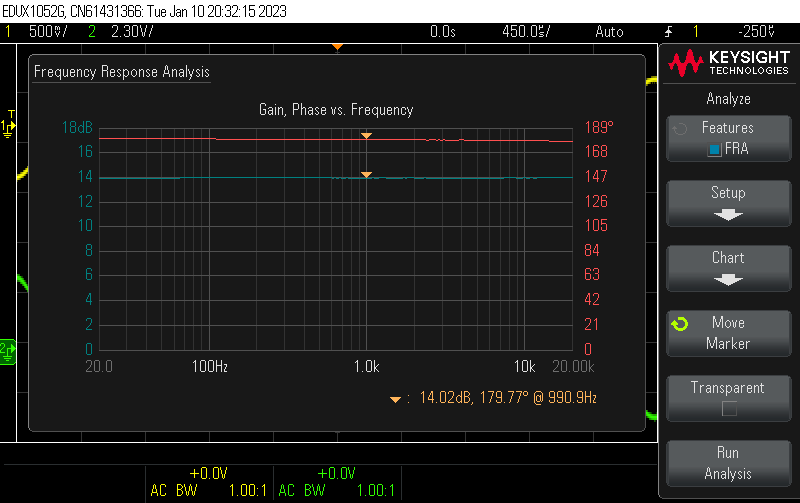Screen dimensions: 800x503
Task: Click the 147 phase axis label
Action: [x=596, y=177]
